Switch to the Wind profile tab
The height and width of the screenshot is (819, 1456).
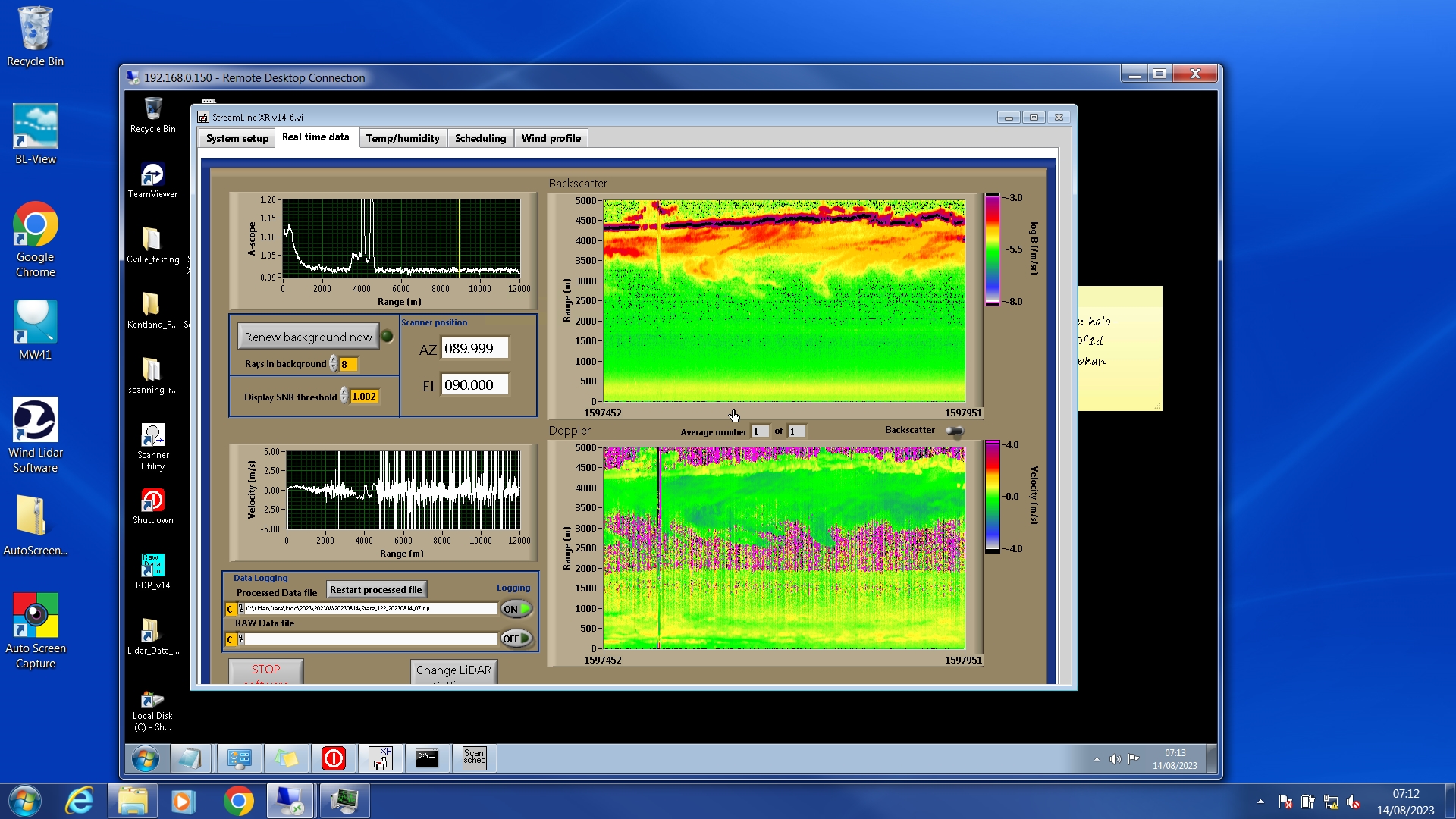pos(551,138)
